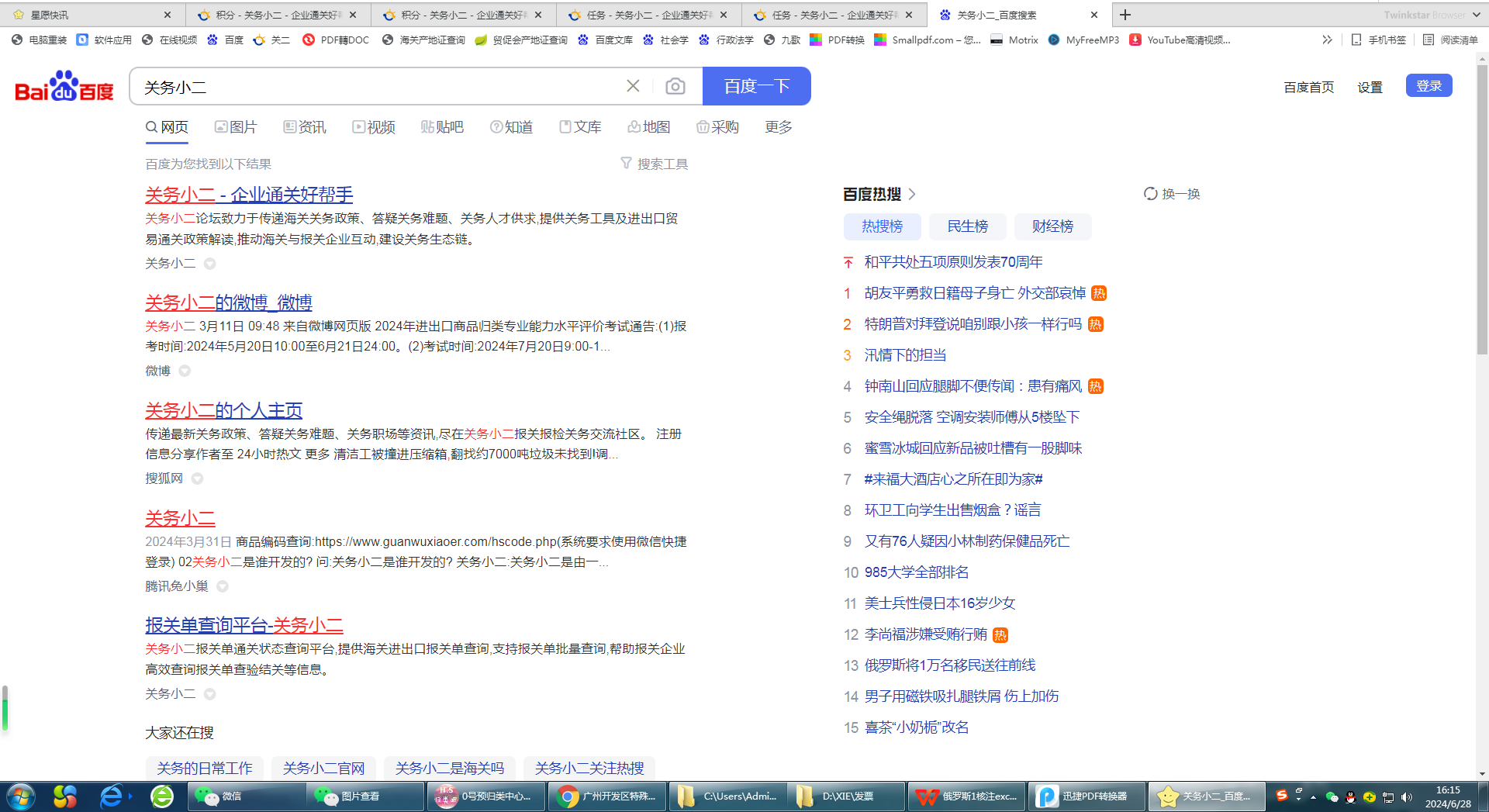Switch to 星愿快讯 browser tab
This screenshot has height=812, width=1489.
[x=92, y=15]
